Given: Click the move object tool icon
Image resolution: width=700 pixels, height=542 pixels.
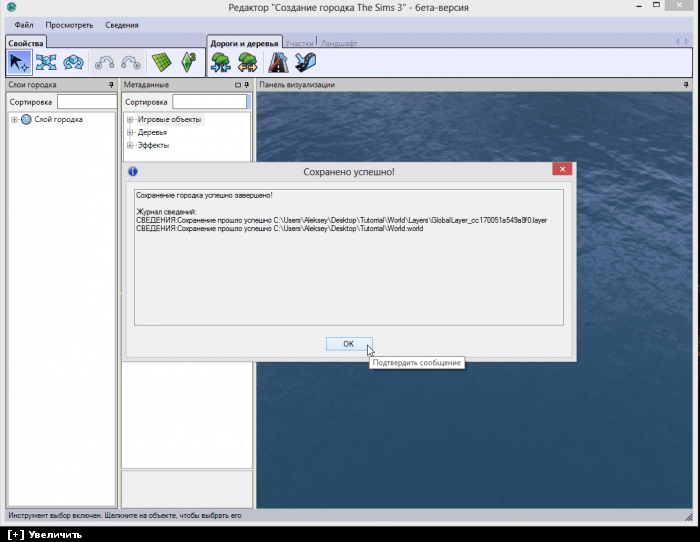Looking at the screenshot, I should pyautogui.click(x=46, y=62).
